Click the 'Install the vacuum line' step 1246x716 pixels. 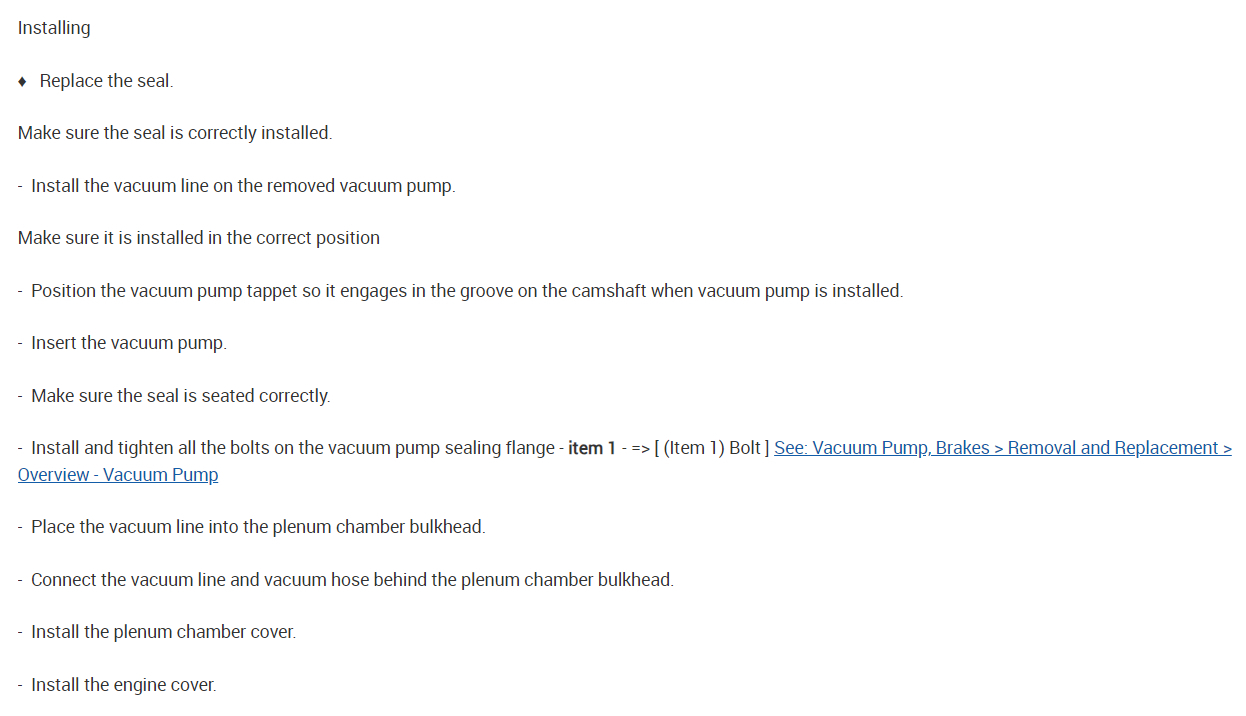pos(243,186)
